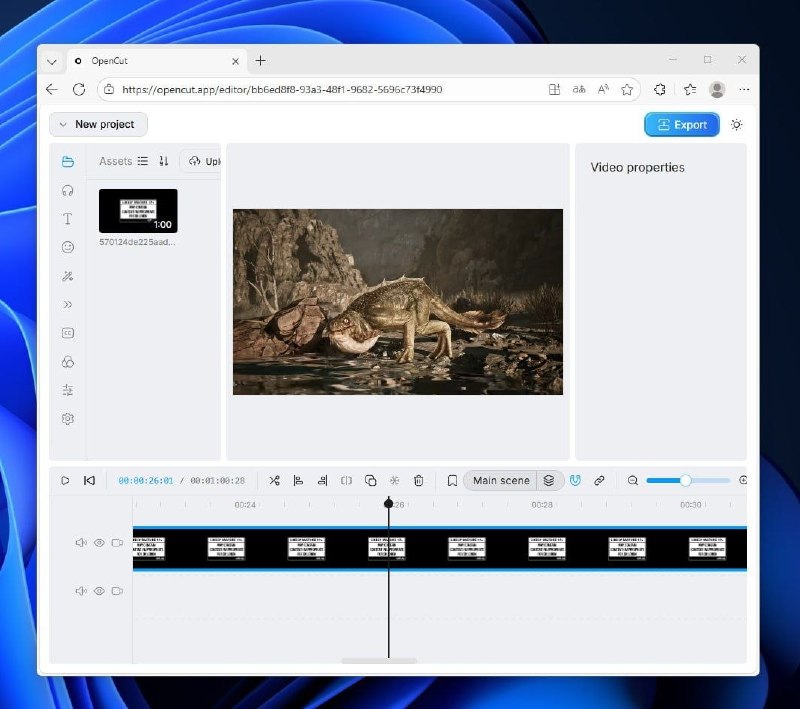Screen dimensions: 800x709
Task: Jump to the timeline start
Action: click(89, 480)
